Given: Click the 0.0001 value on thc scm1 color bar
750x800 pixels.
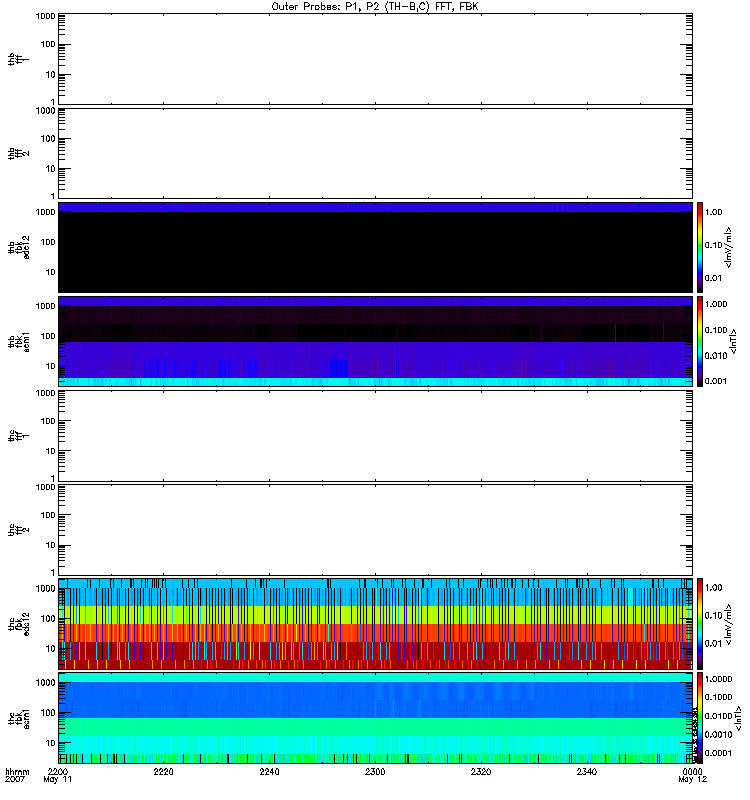Looking at the screenshot, I should [x=718, y=753].
